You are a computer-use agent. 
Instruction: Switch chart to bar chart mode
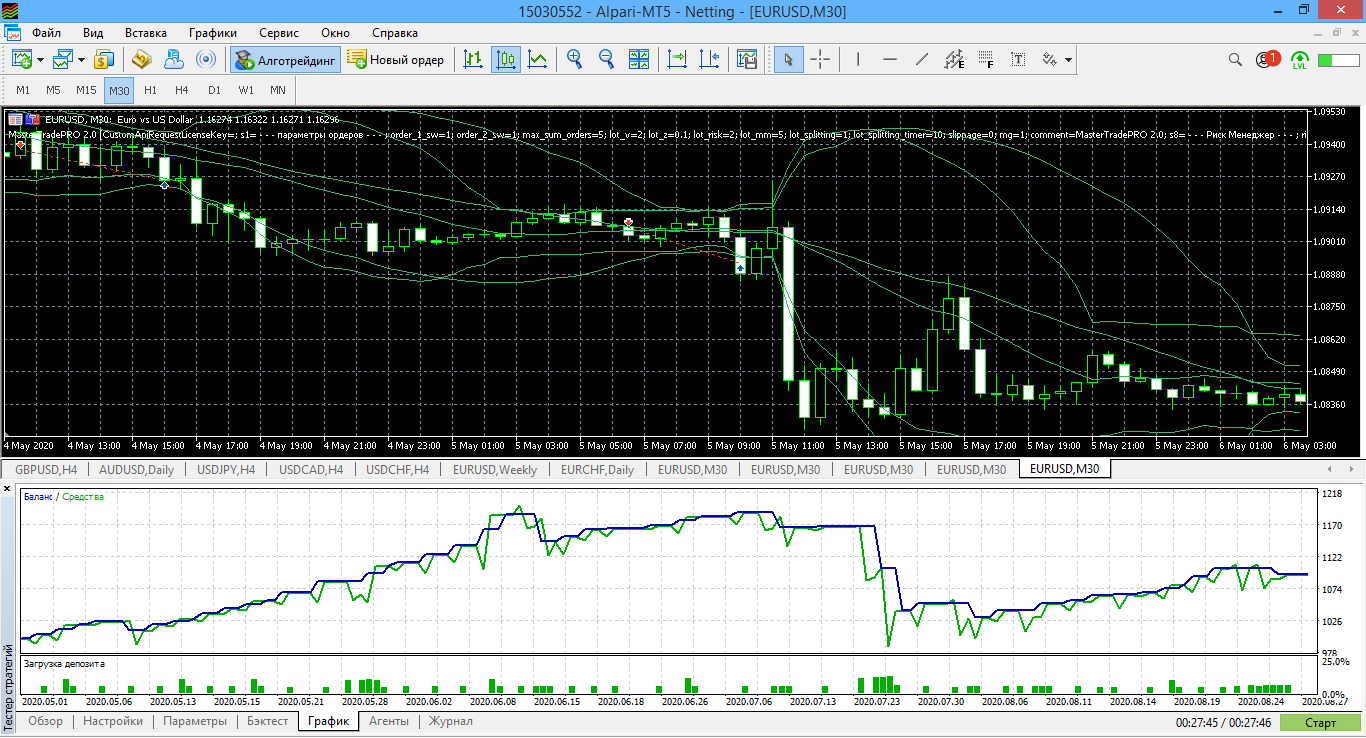point(473,60)
